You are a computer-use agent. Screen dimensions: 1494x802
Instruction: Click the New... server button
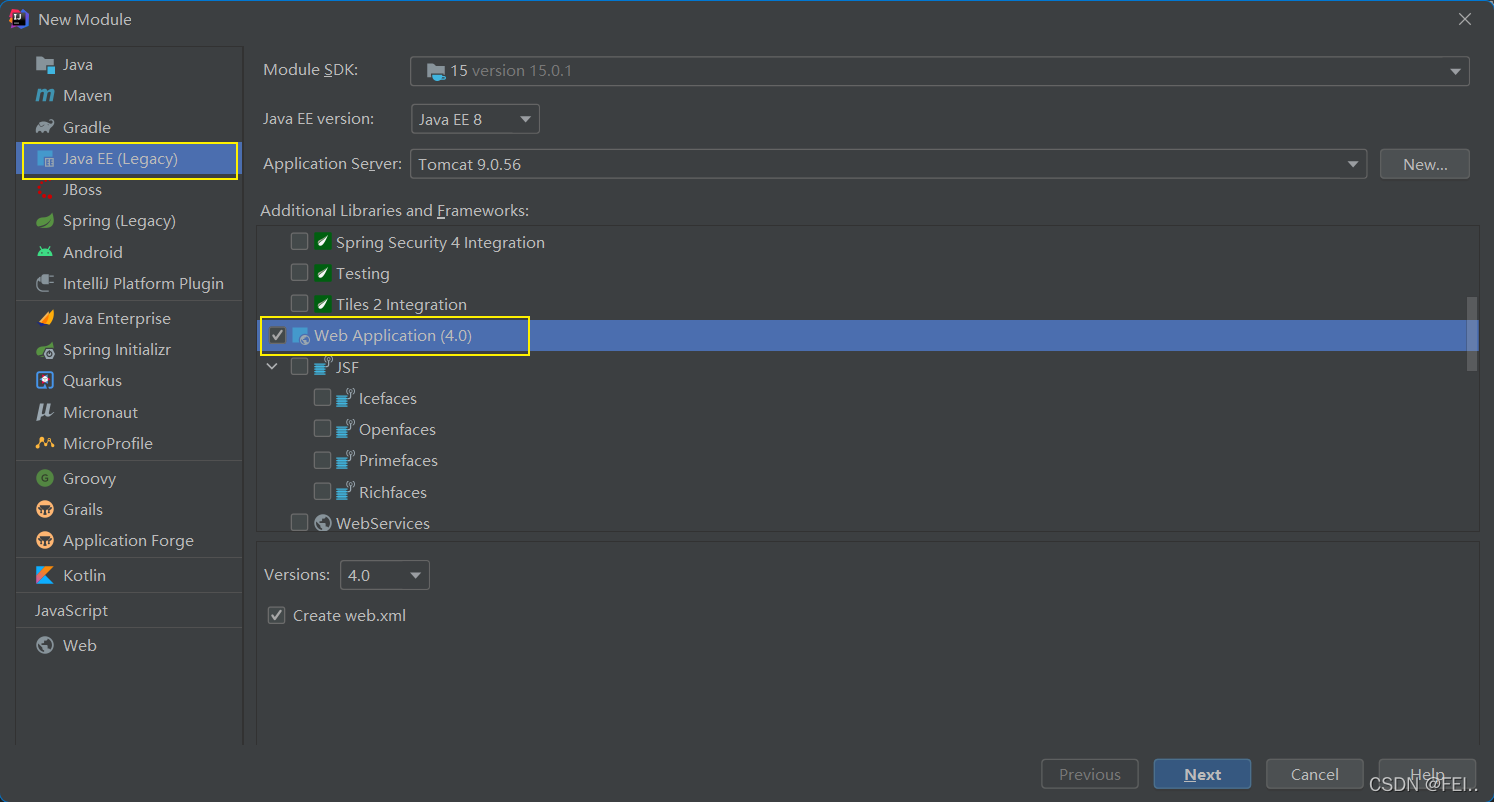click(x=1425, y=164)
